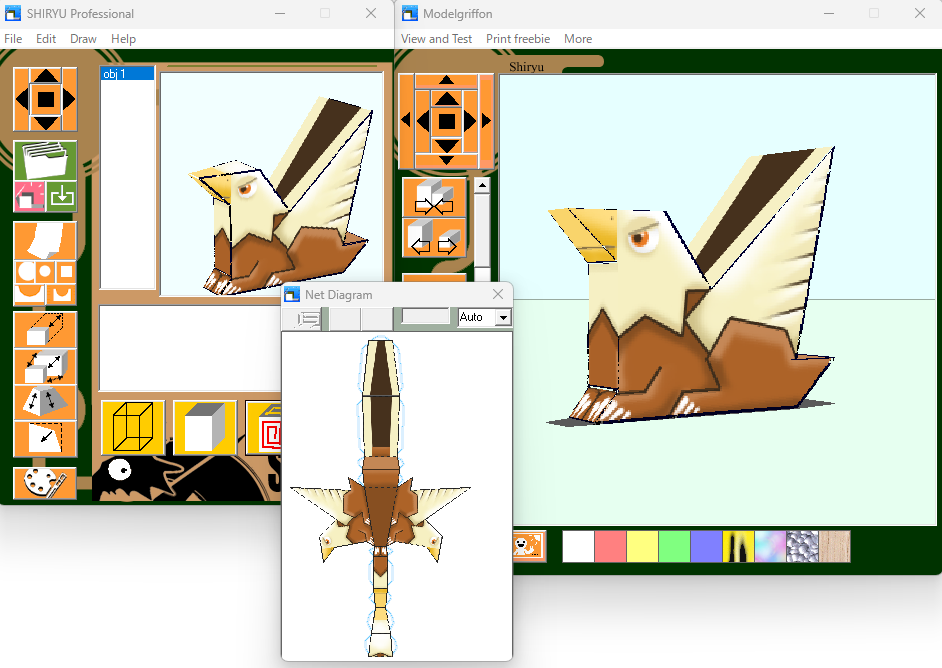
Task: Open the Help menu in SHIRYU Professional
Action: point(123,38)
